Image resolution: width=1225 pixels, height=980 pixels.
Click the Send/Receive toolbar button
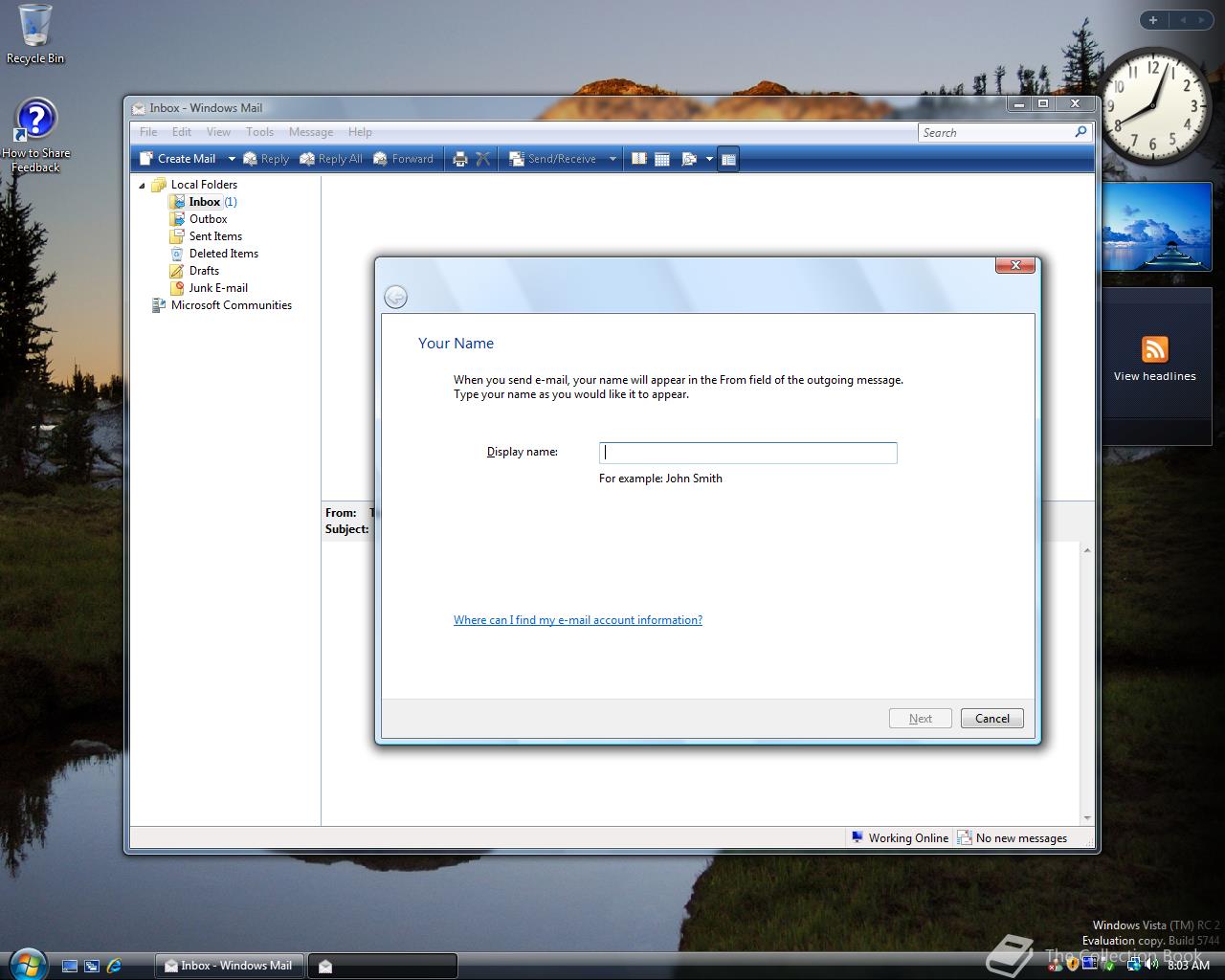coord(553,159)
